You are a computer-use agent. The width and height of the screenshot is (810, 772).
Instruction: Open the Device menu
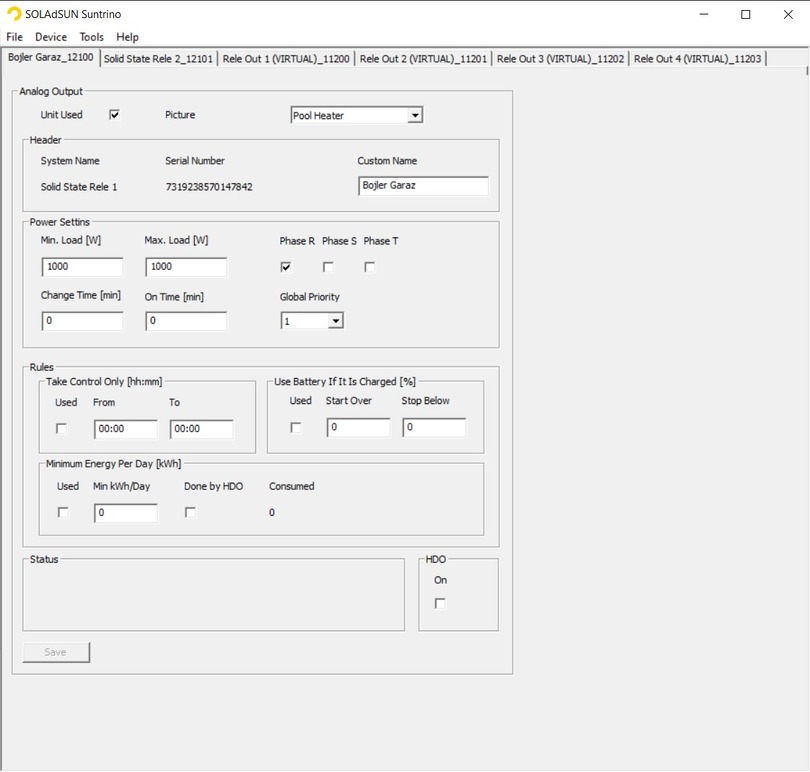pyautogui.click(x=51, y=37)
